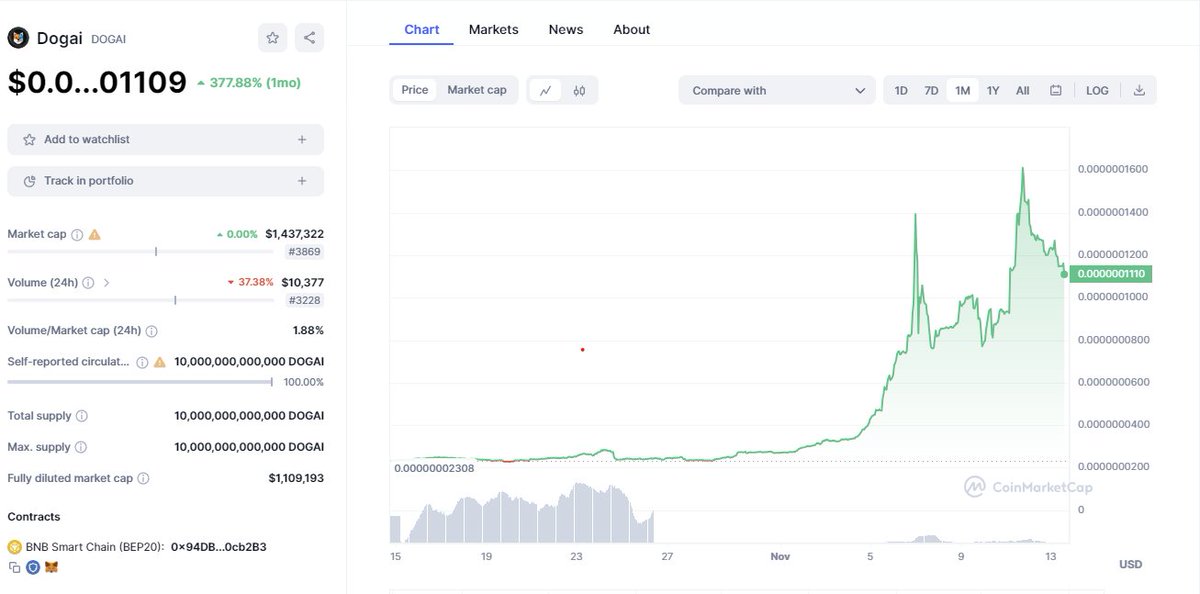Screen dimensions: 1200x594
Task: Toggle Market cap view on the chart
Action: pos(477,89)
